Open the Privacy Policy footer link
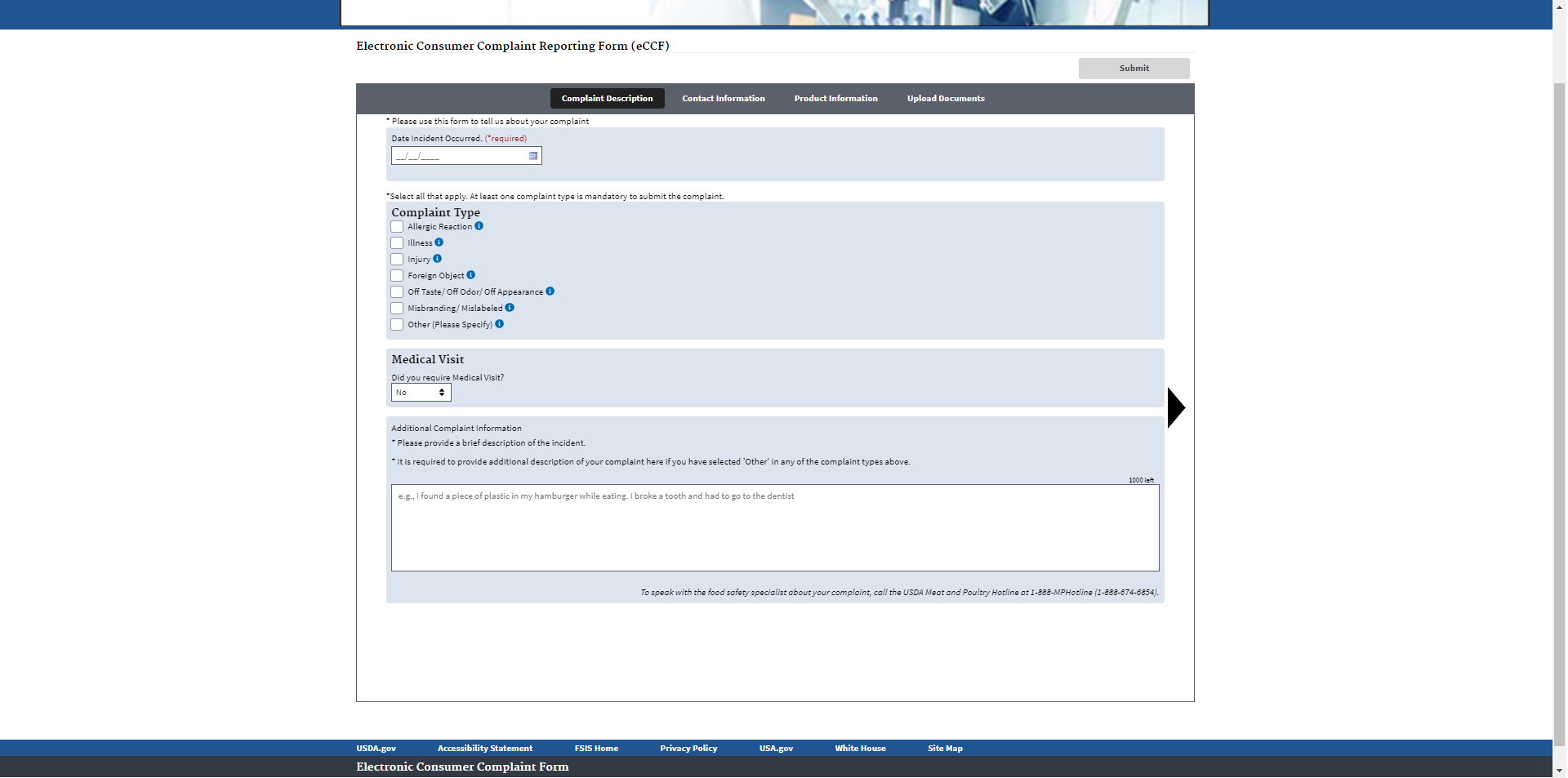This screenshot has width=1568, height=778. tap(688, 749)
